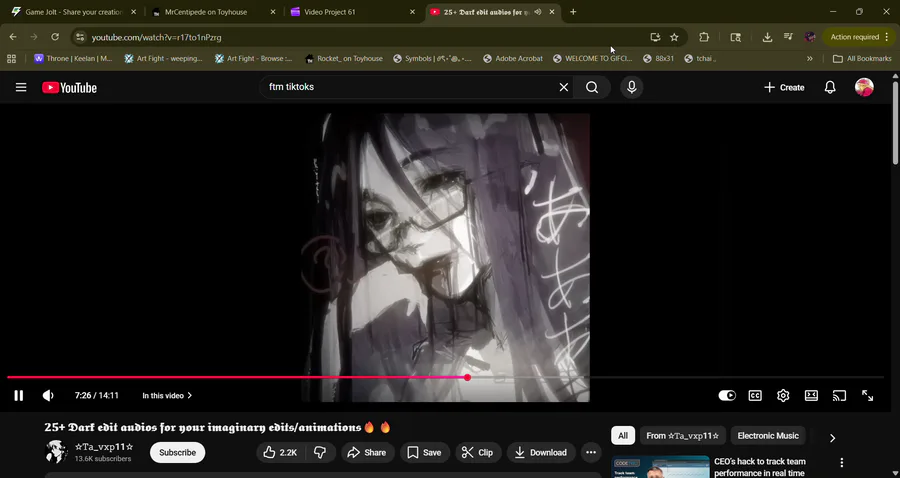Save video to a playlist
Image resolution: width=900 pixels, height=478 pixels.
tap(425, 452)
